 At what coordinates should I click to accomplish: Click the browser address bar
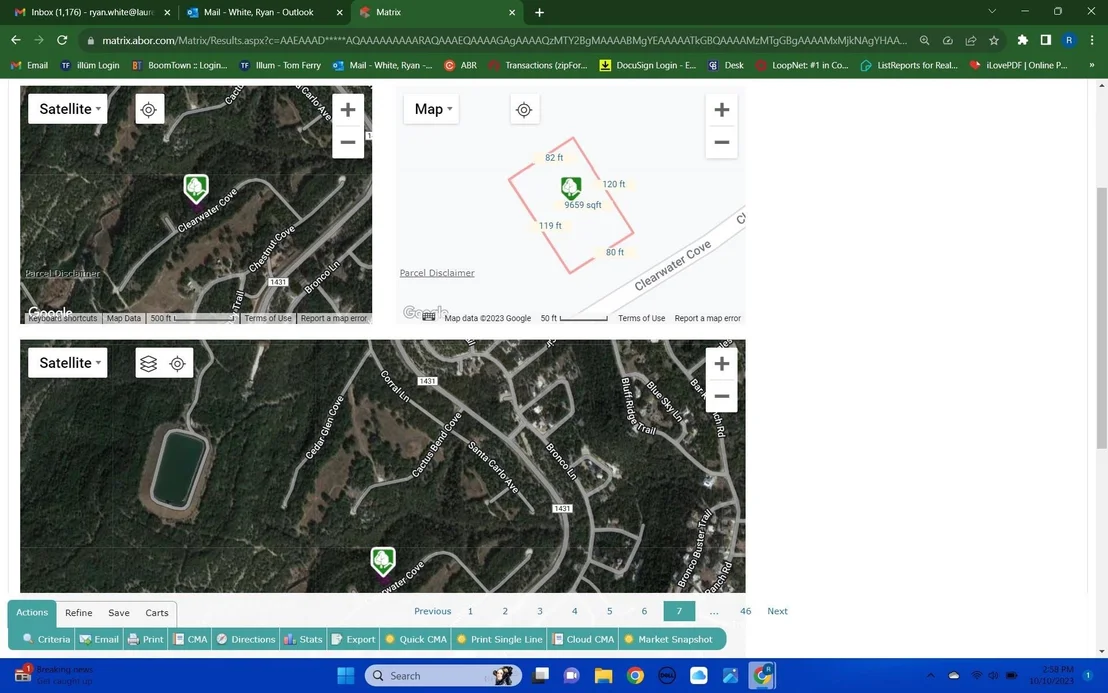[504, 40]
